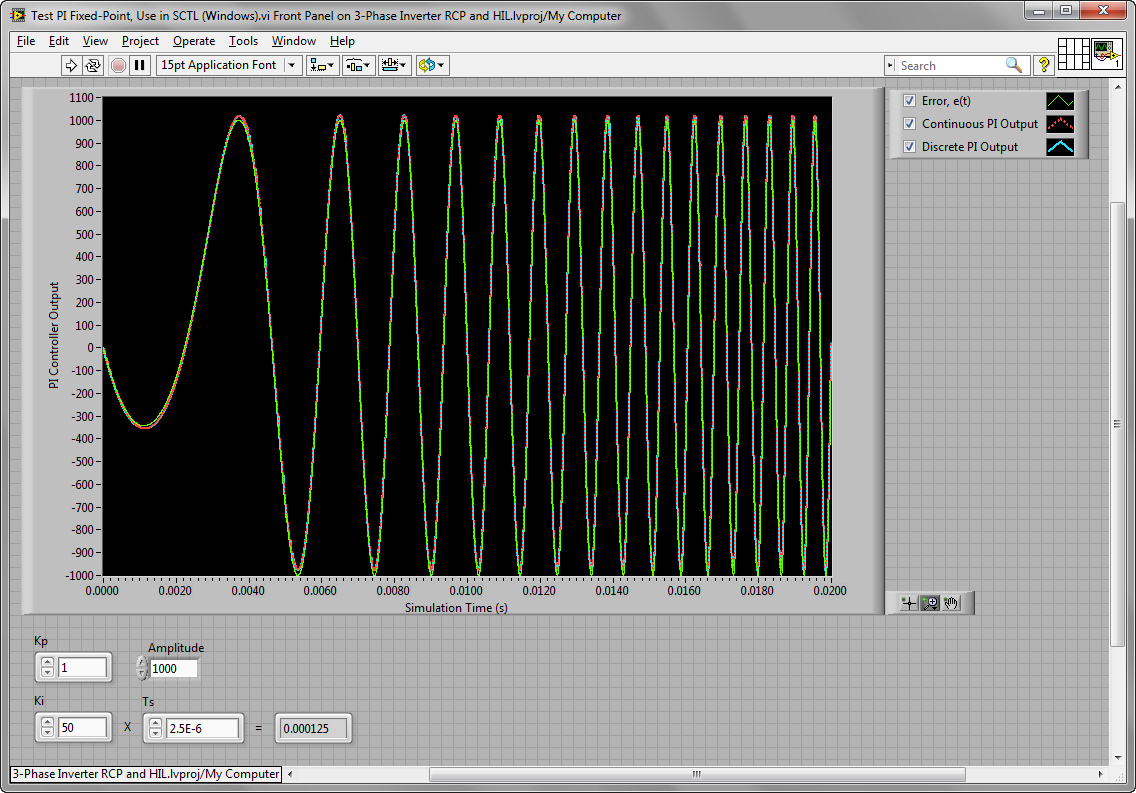Click the vertical scrollbar up arrow

(1117, 85)
